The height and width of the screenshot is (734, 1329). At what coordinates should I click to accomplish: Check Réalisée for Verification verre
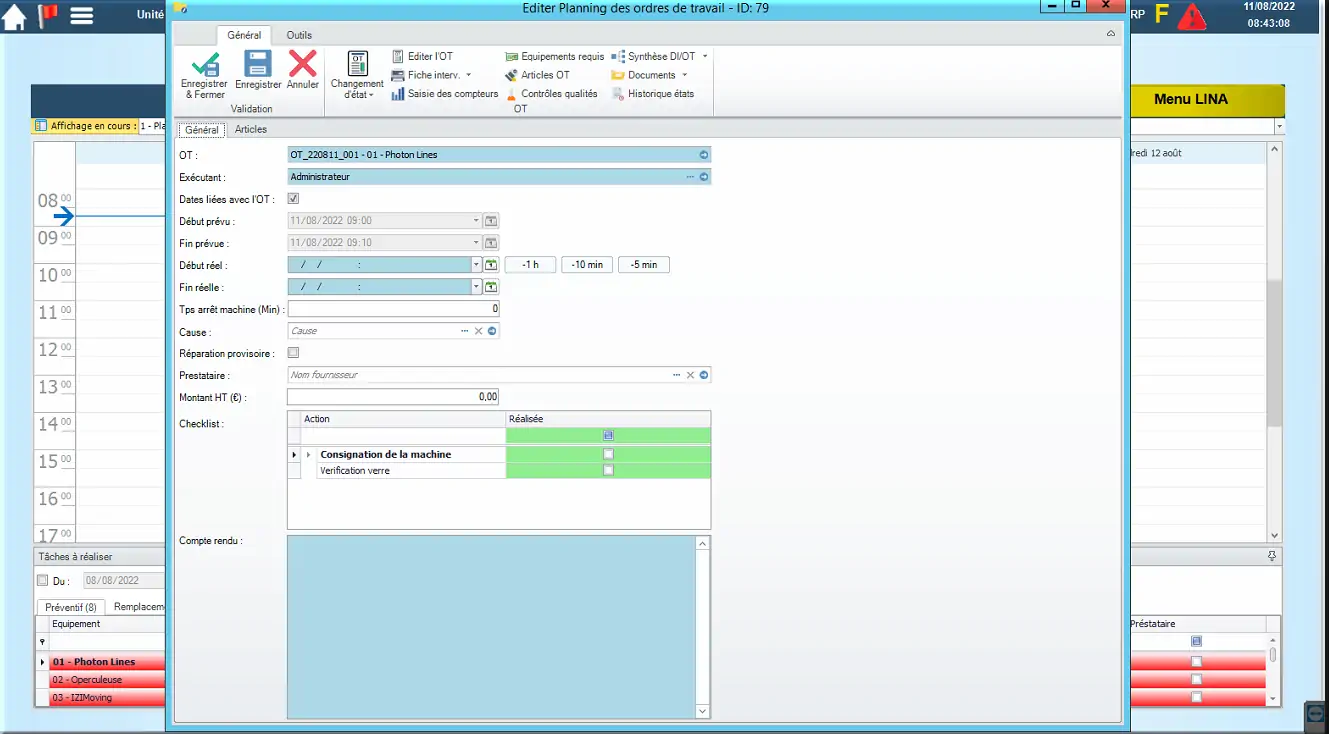[x=608, y=470]
